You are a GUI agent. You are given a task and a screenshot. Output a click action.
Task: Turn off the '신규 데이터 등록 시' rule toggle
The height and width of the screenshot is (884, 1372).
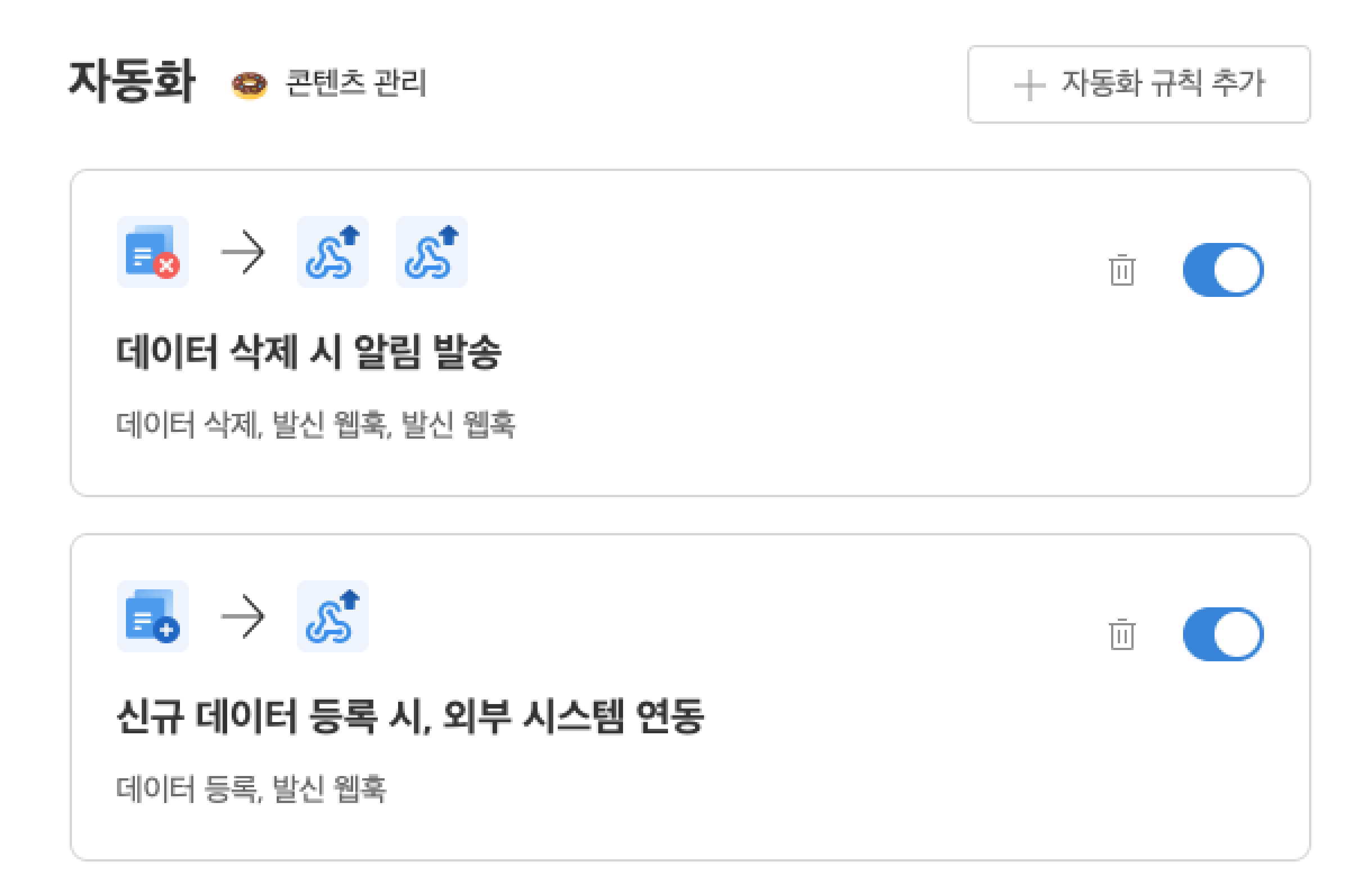[x=1222, y=634]
